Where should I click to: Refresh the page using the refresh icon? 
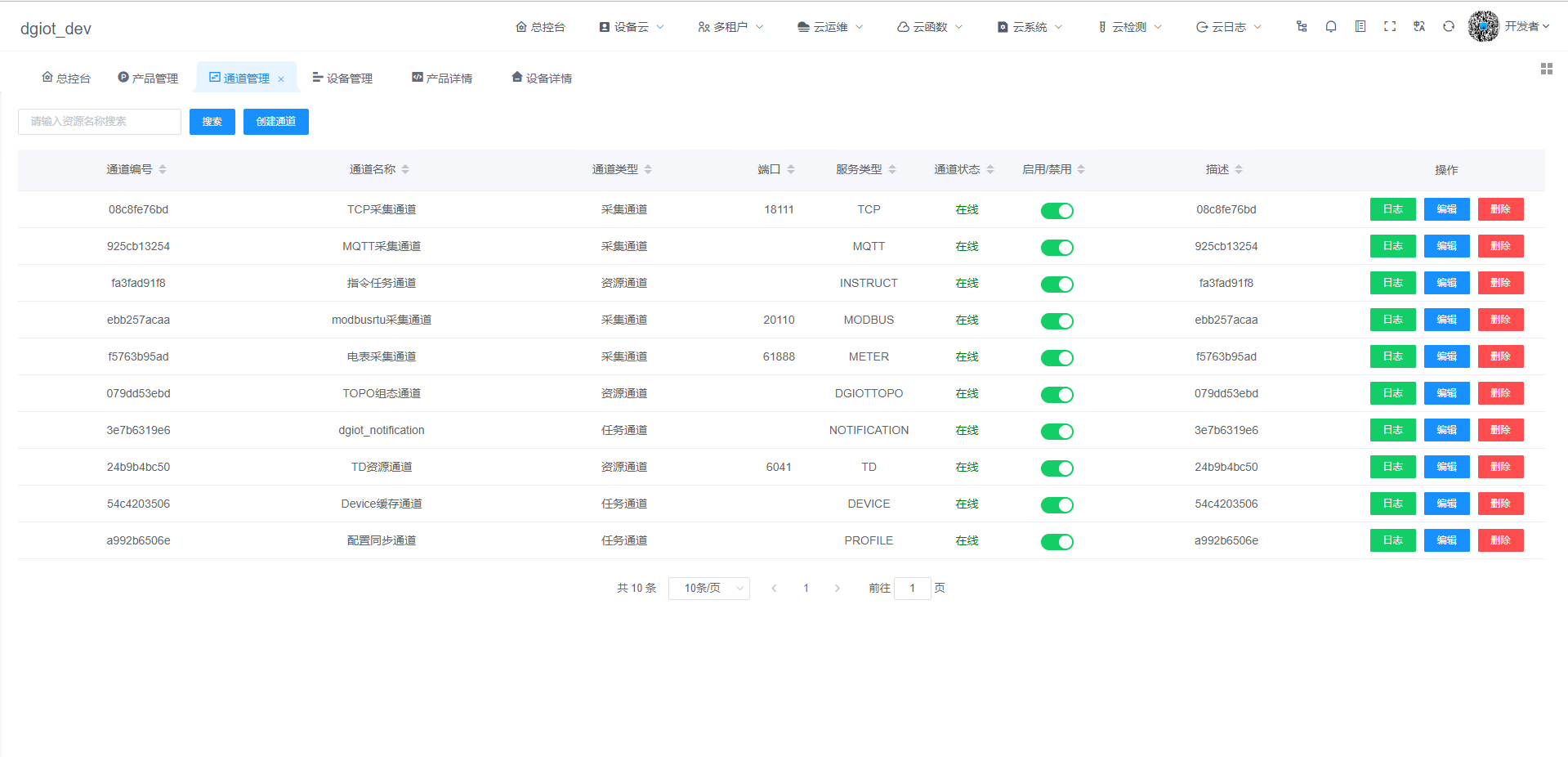coord(1449,26)
